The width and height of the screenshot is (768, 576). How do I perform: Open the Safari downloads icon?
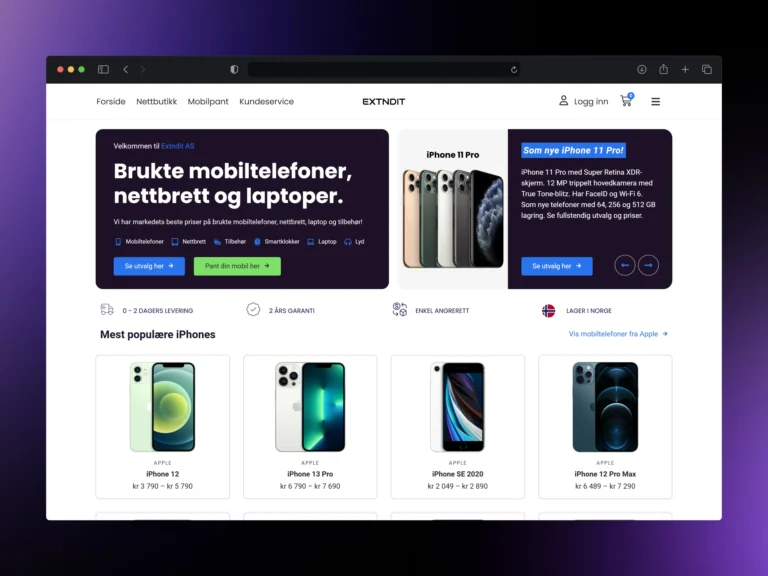(x=642, y=70)
